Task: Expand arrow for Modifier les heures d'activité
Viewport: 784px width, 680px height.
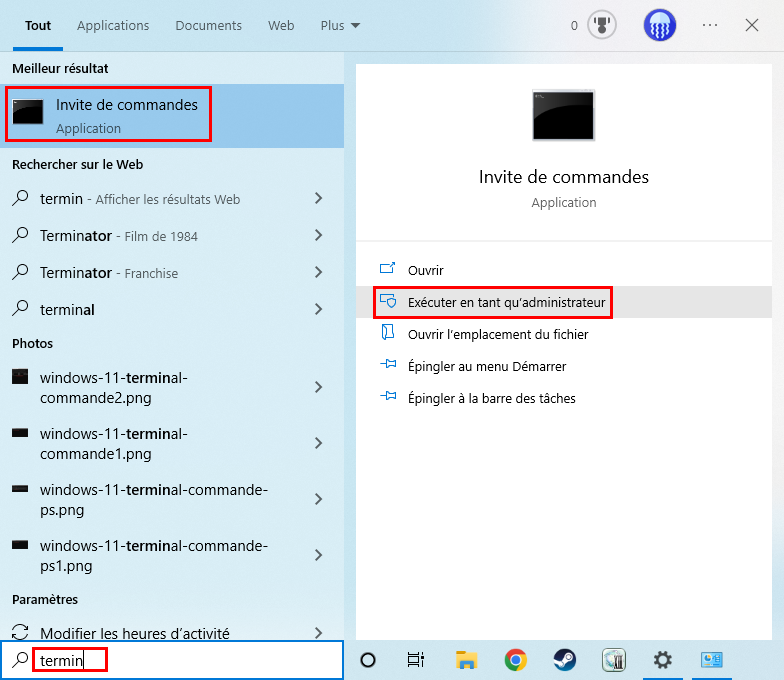Action: click(318, 633)
